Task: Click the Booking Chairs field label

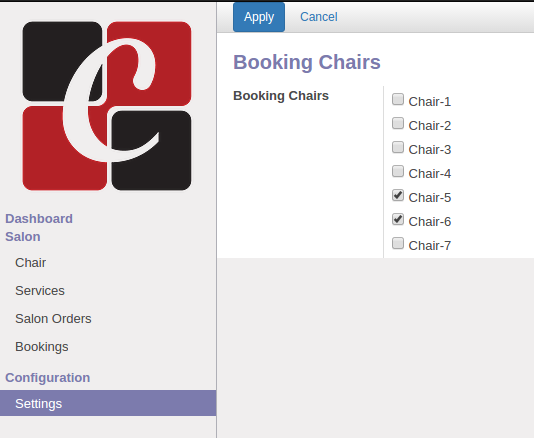Action: (x=281, y=96)
